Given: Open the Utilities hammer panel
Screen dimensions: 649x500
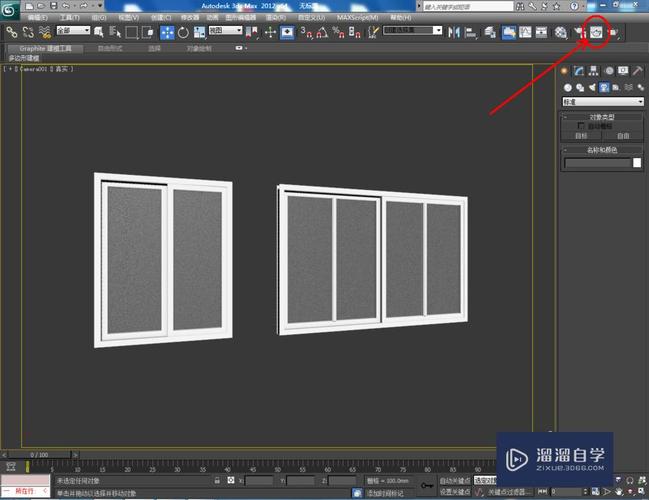Looking at the screenshot, I should coord(637,71).
